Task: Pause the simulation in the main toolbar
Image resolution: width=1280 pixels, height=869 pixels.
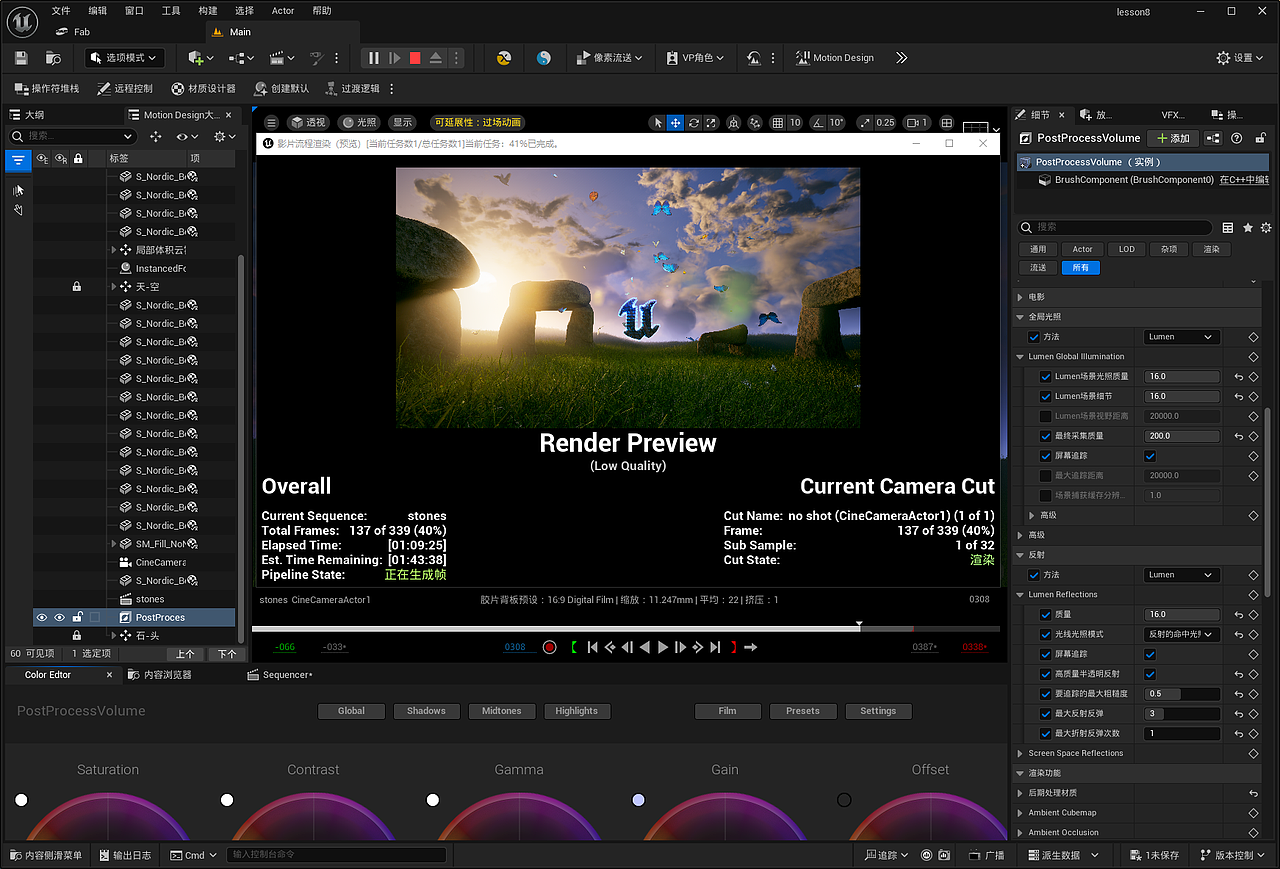Action: click(374, 58)
